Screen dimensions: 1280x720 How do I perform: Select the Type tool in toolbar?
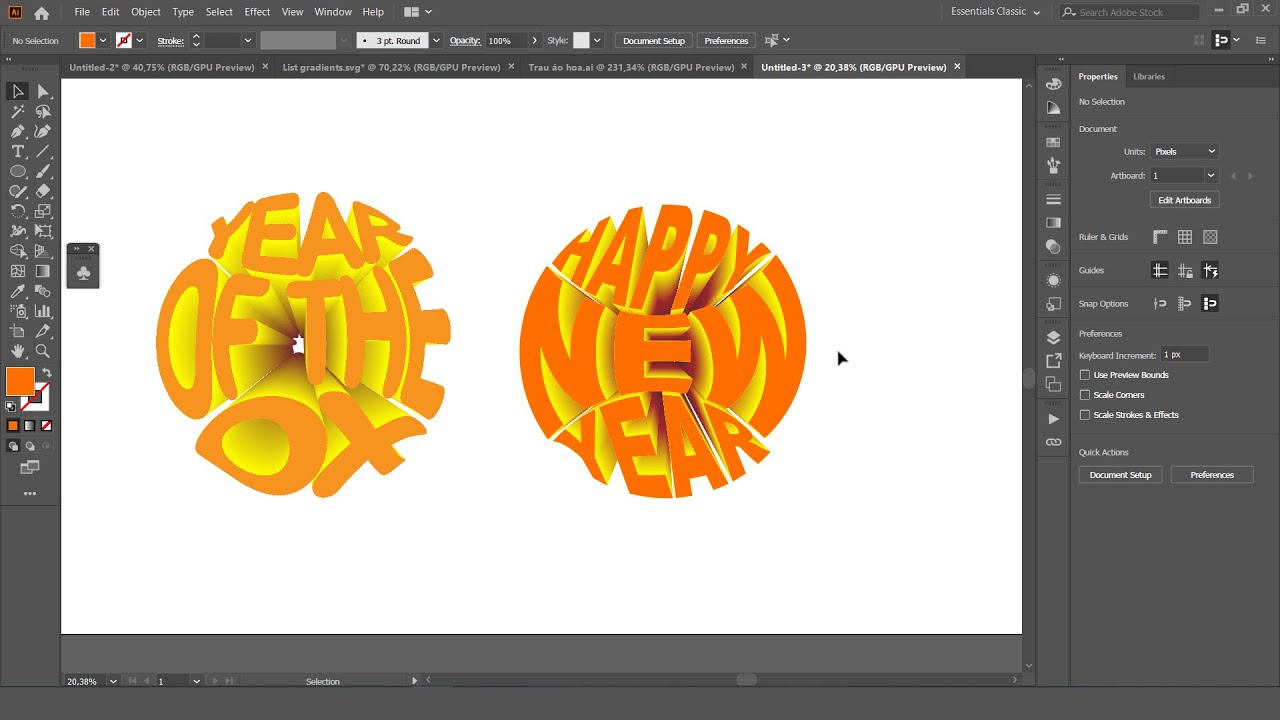pos(18,151)
